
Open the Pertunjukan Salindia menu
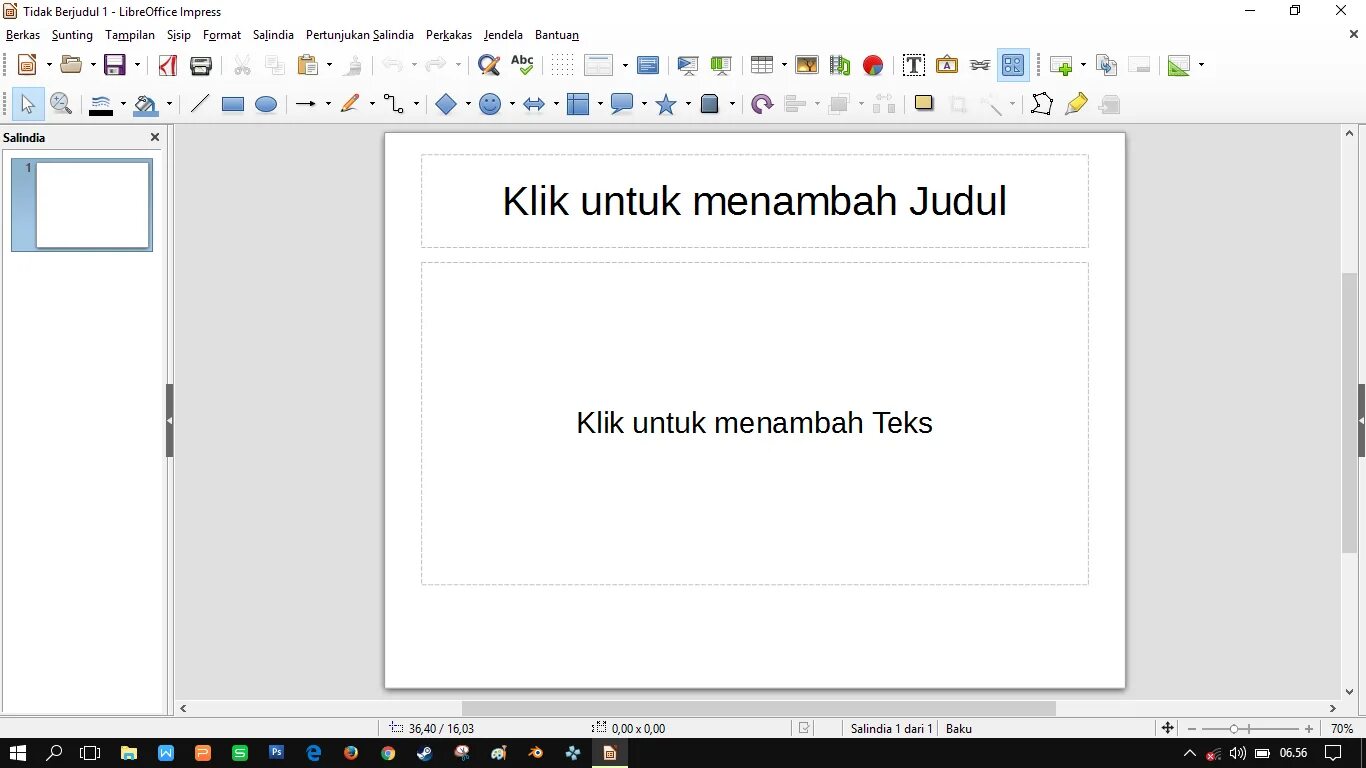[360, 35]
